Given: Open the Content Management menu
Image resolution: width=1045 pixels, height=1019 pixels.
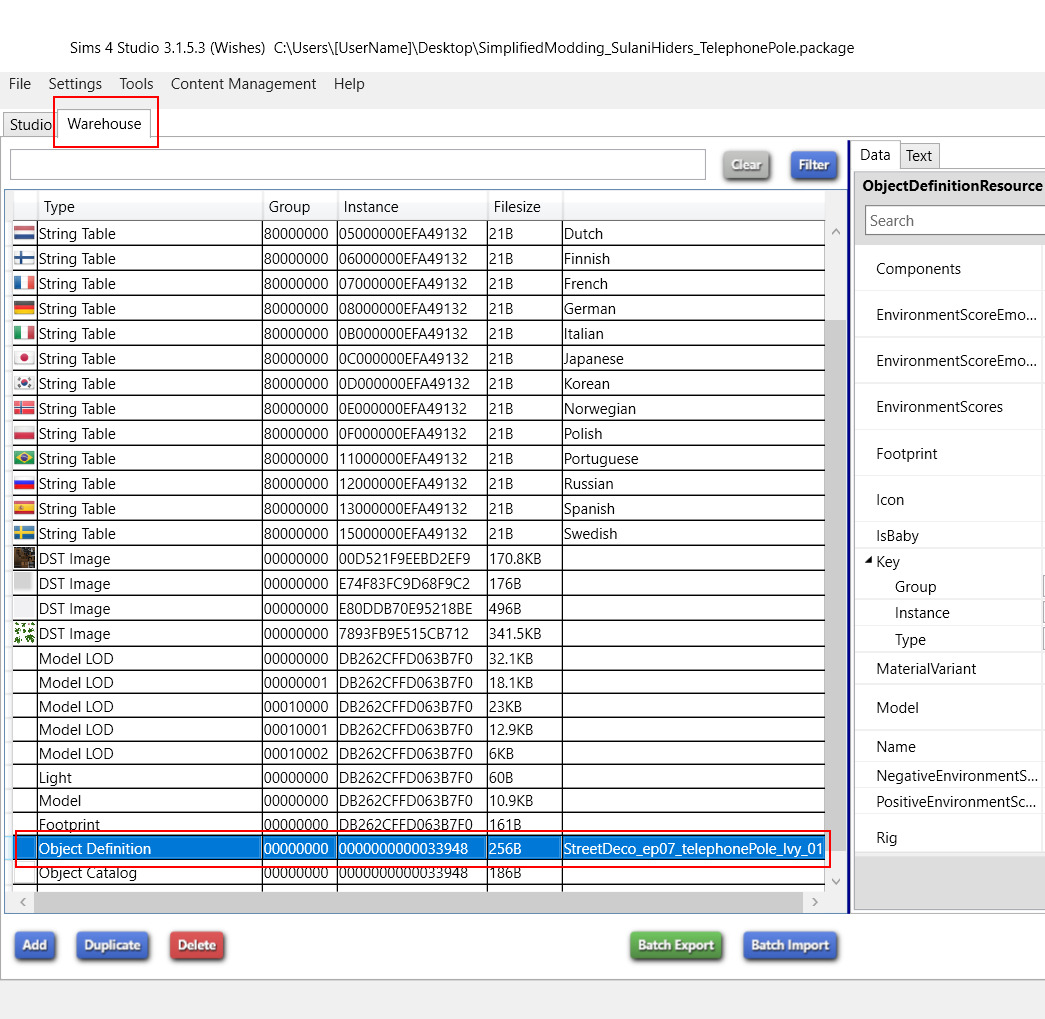Looking at the screenshot, I should (243, 84).
